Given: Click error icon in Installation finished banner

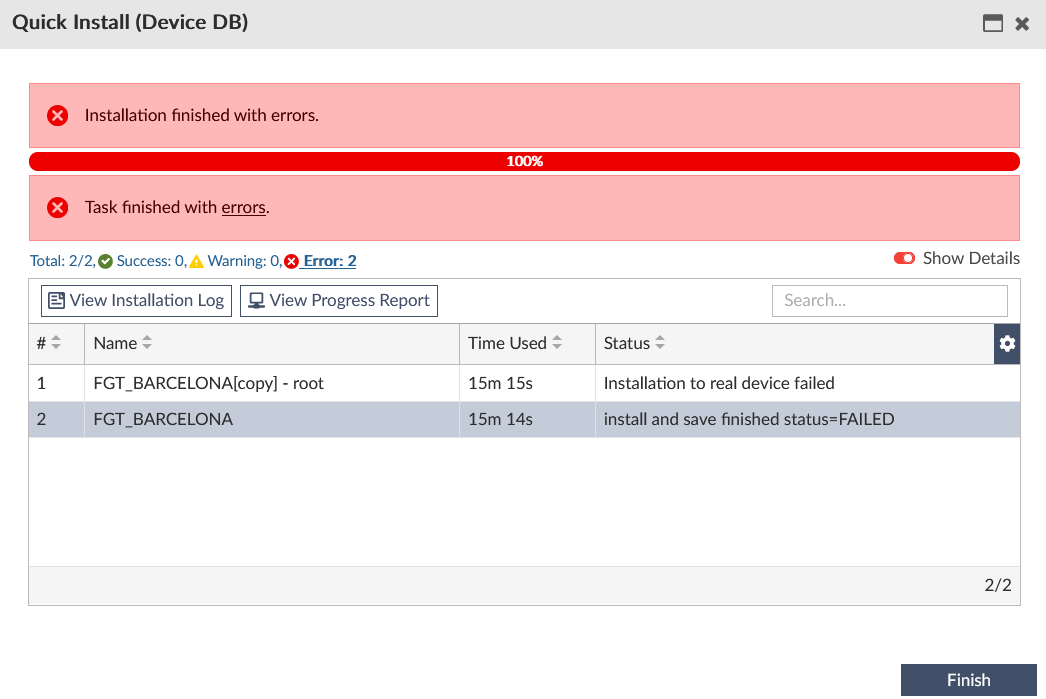Looking at the screenshot, I should point(58,116).
